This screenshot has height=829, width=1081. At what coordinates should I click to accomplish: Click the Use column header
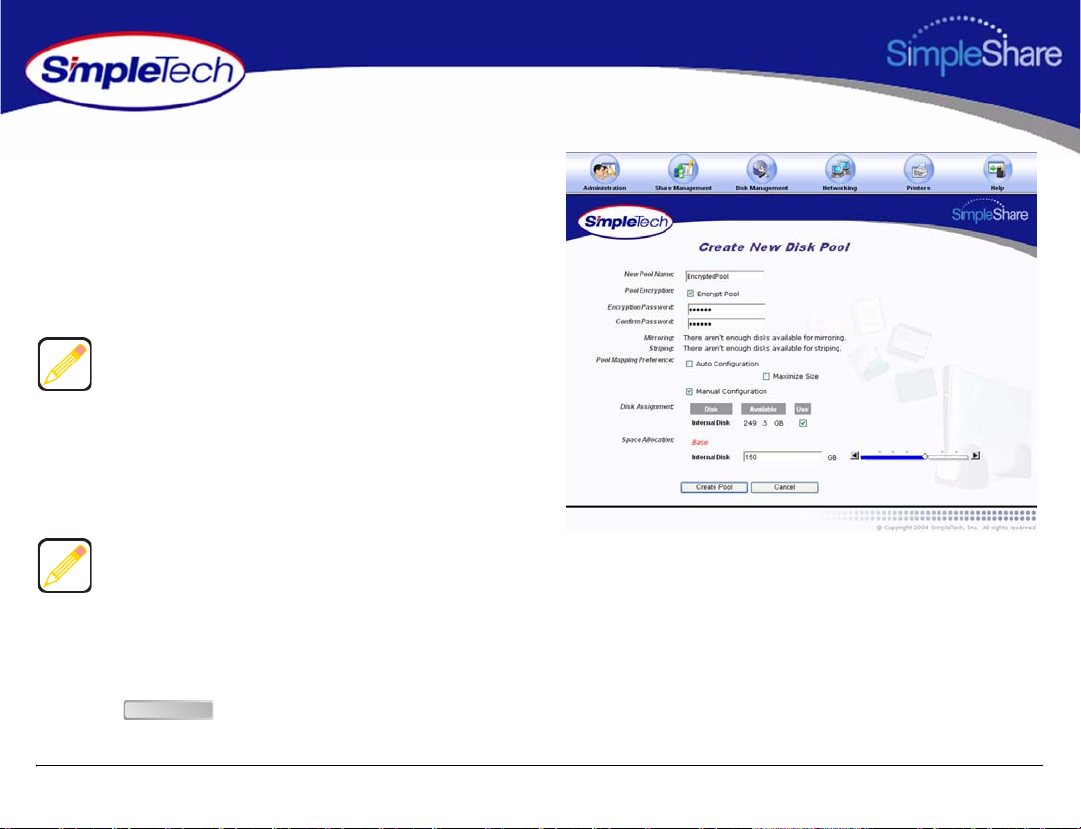(x=802, y=409)
